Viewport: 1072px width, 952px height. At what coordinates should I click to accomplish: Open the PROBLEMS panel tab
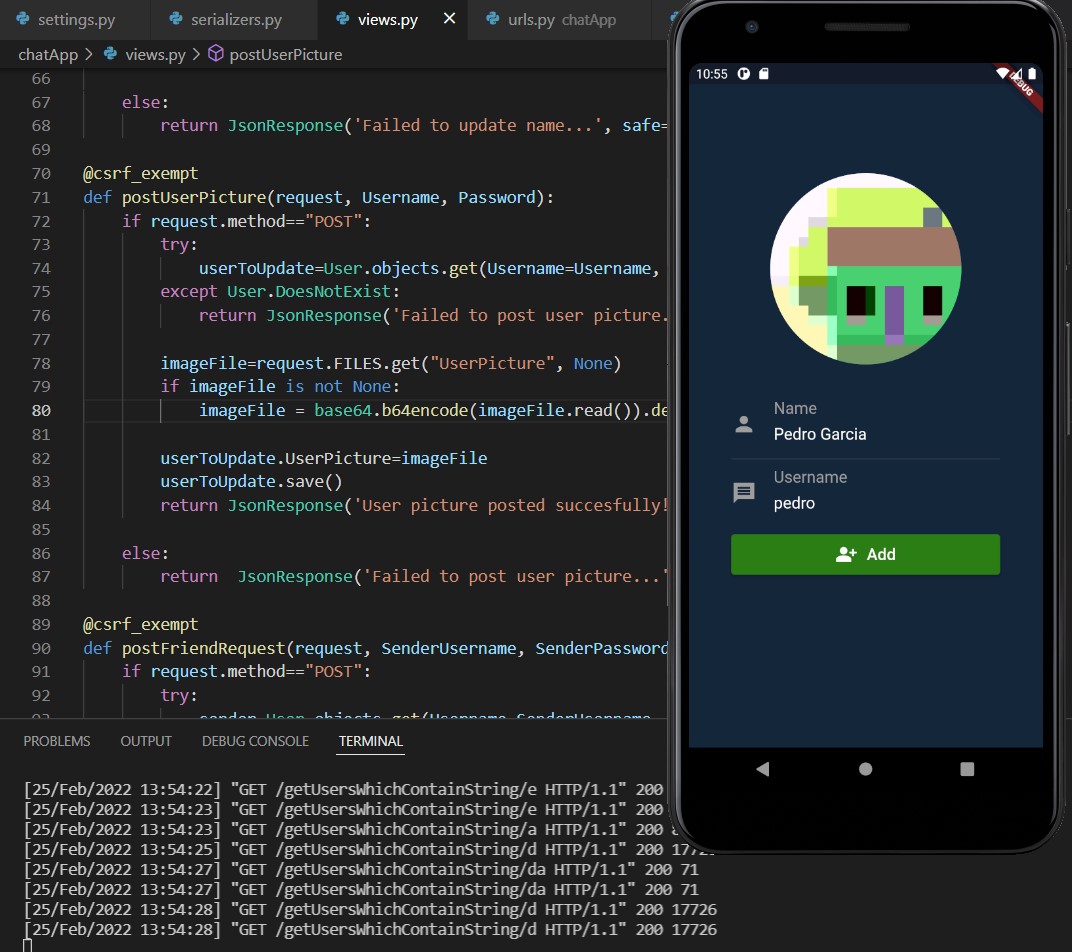57,741
